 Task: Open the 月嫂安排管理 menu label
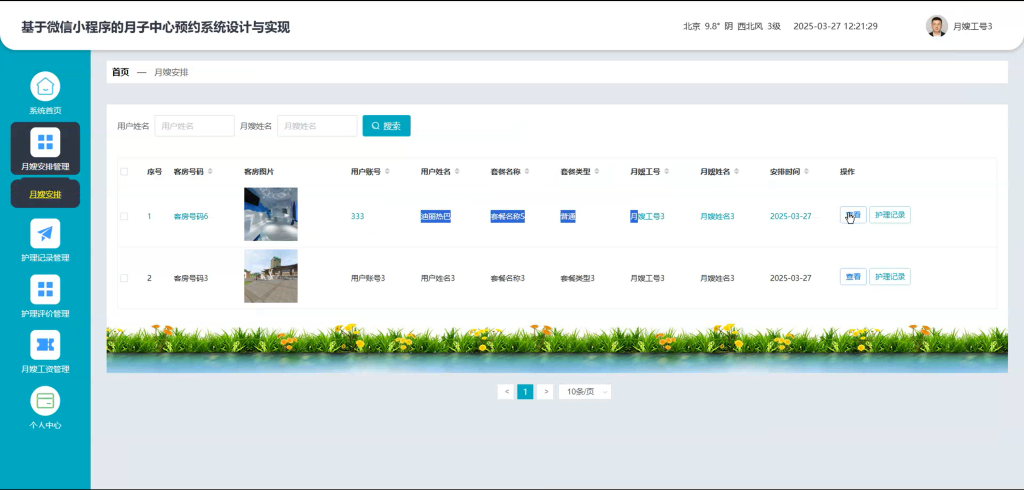click(x=45, y=166)
